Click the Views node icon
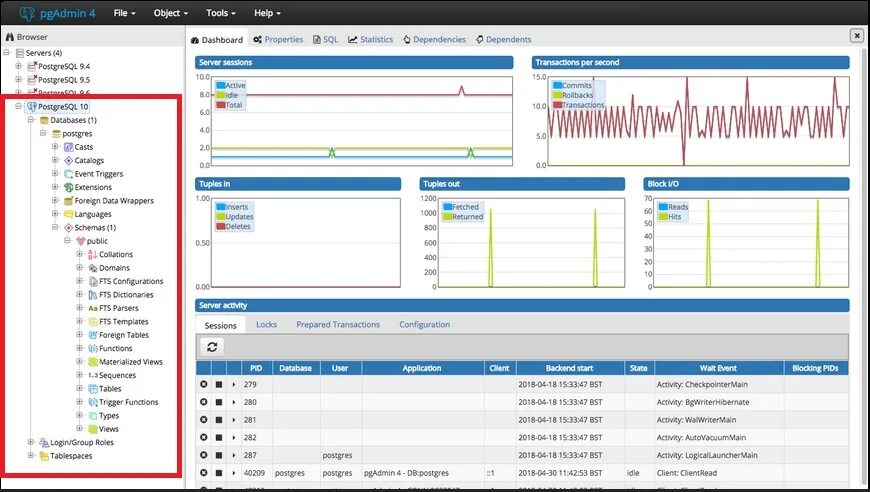The height and width of the screenshot is (492, 870). 93,429
